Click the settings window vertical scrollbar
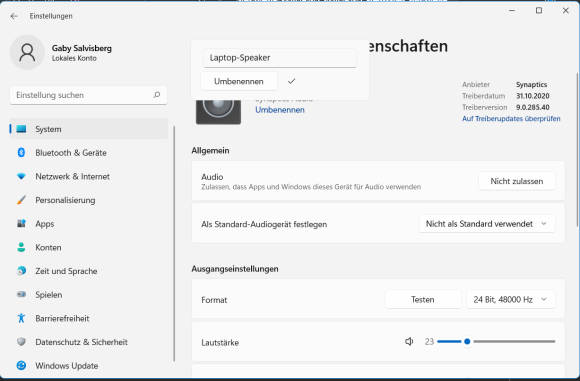Screen dimensions: 580x381 click(x=577, y=150)
